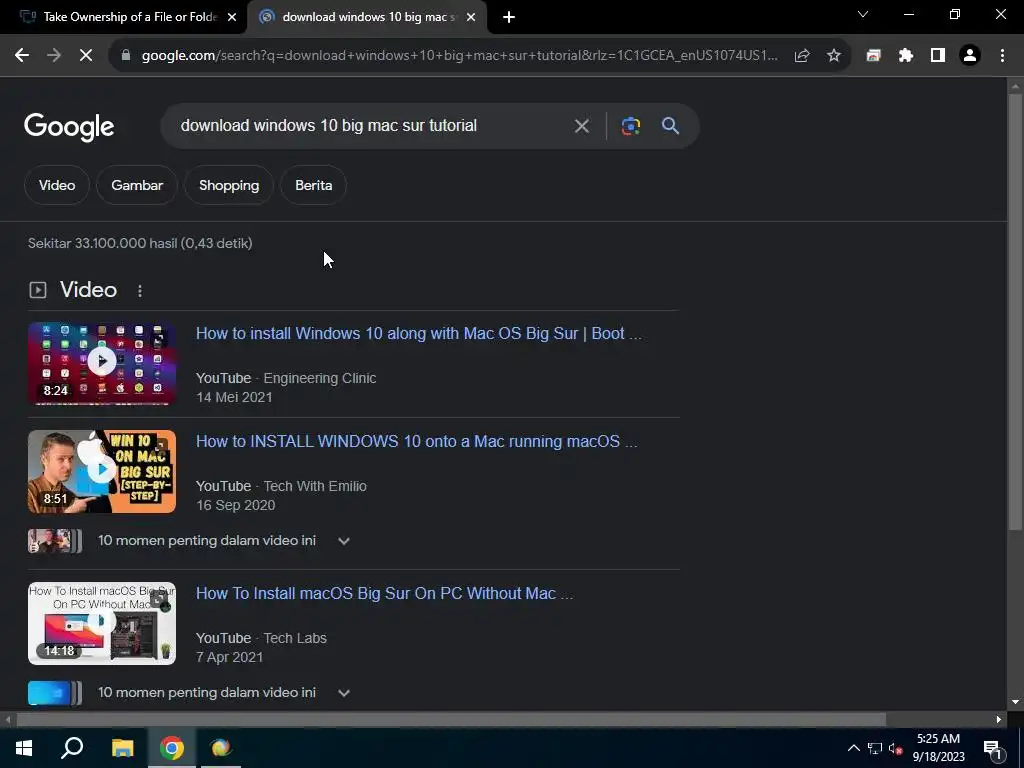Open the Chrome profile avatar
The height and width of the screenshot is (768, 1024).
(970, 56)
